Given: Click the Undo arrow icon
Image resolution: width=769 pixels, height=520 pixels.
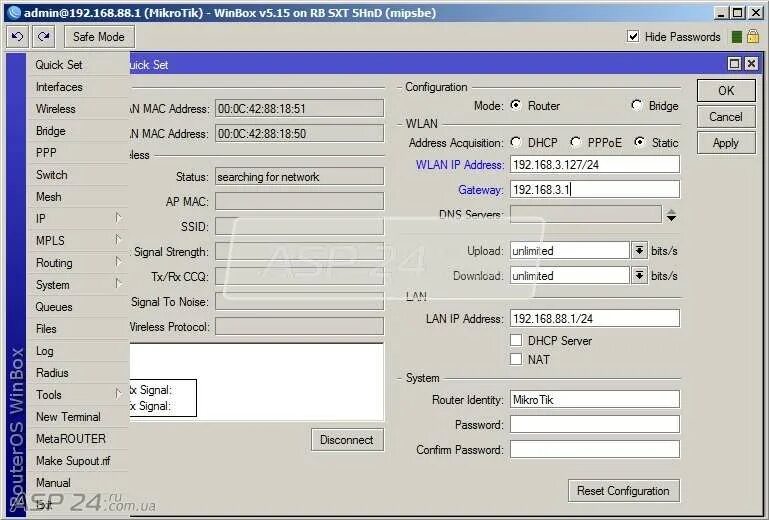Looking at the screenshot, I should (18, 37).
